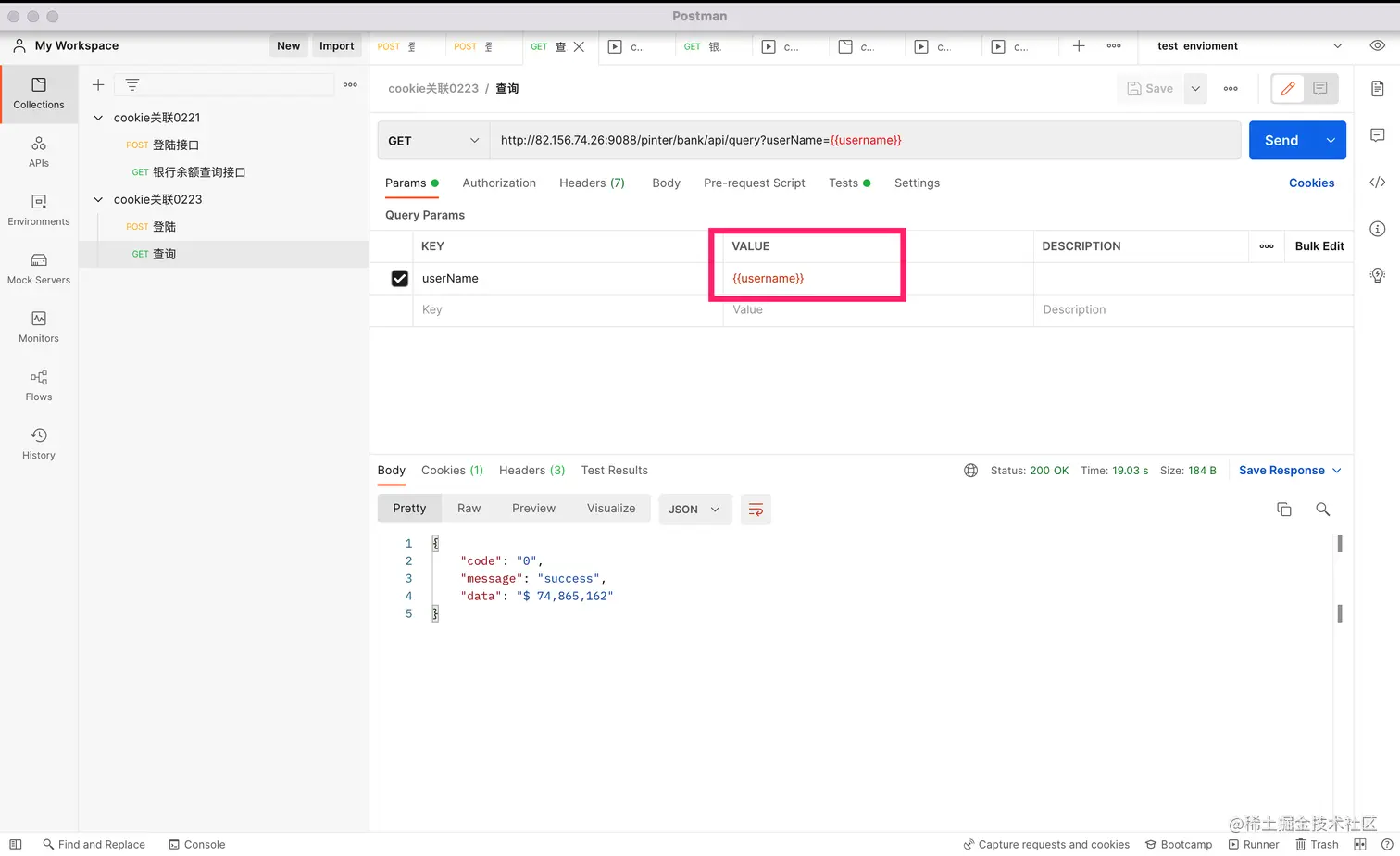Screen dimensions: 1400x856
Task: Add a new request tab
Action: tap(1079, 45)
